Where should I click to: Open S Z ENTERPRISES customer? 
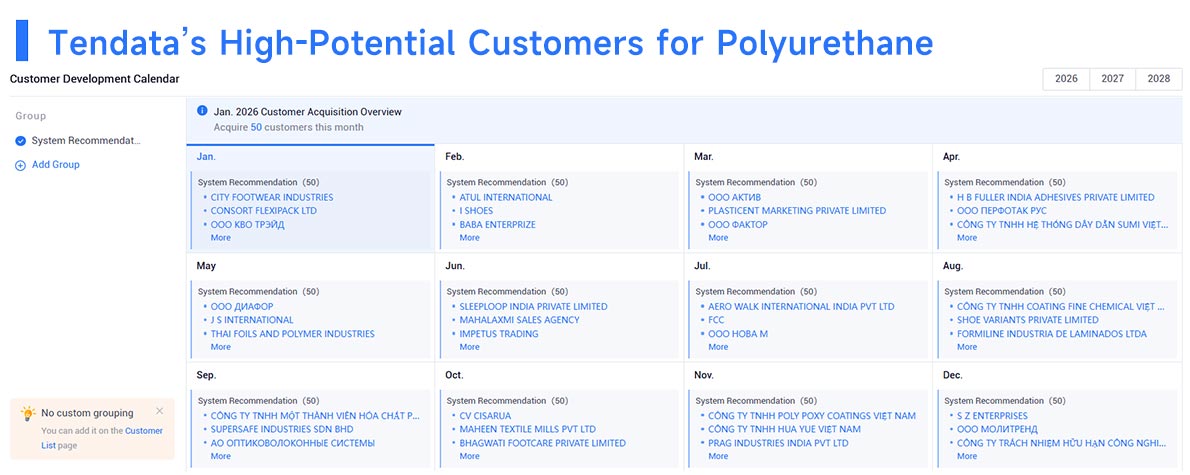point(992,416)
